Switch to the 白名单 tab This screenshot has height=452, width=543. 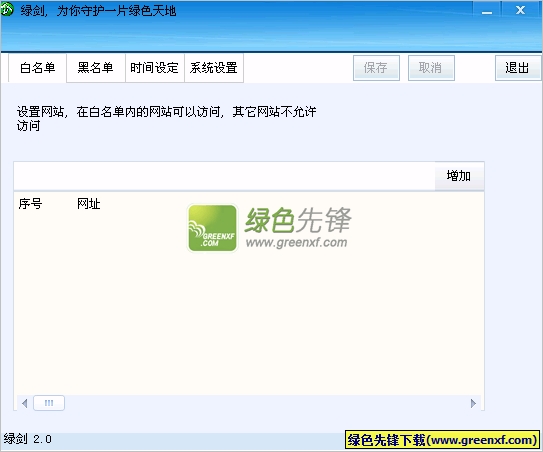tap(37, 68)
